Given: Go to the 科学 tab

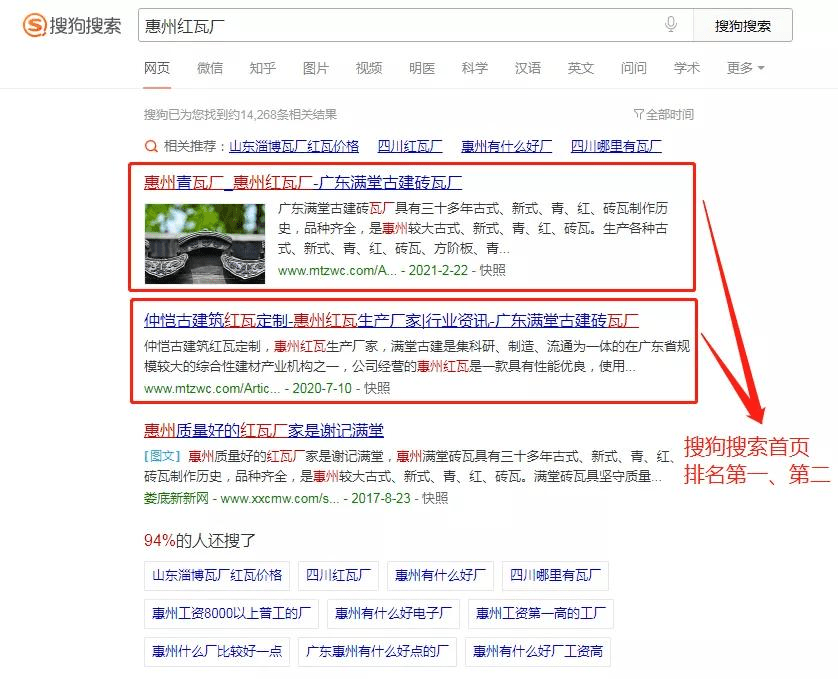Looking at the screenshot, I should tap(475, 68).
